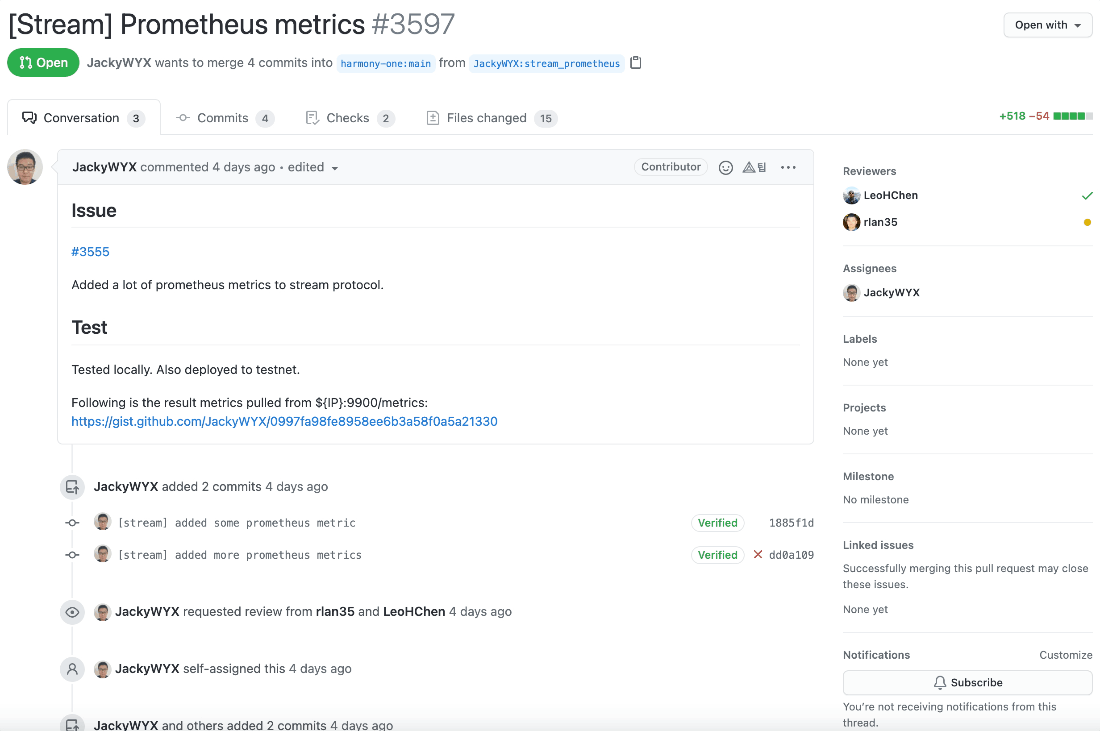Open the gist.github.com metrics link
1100x731 pixels.
(284, 422)
